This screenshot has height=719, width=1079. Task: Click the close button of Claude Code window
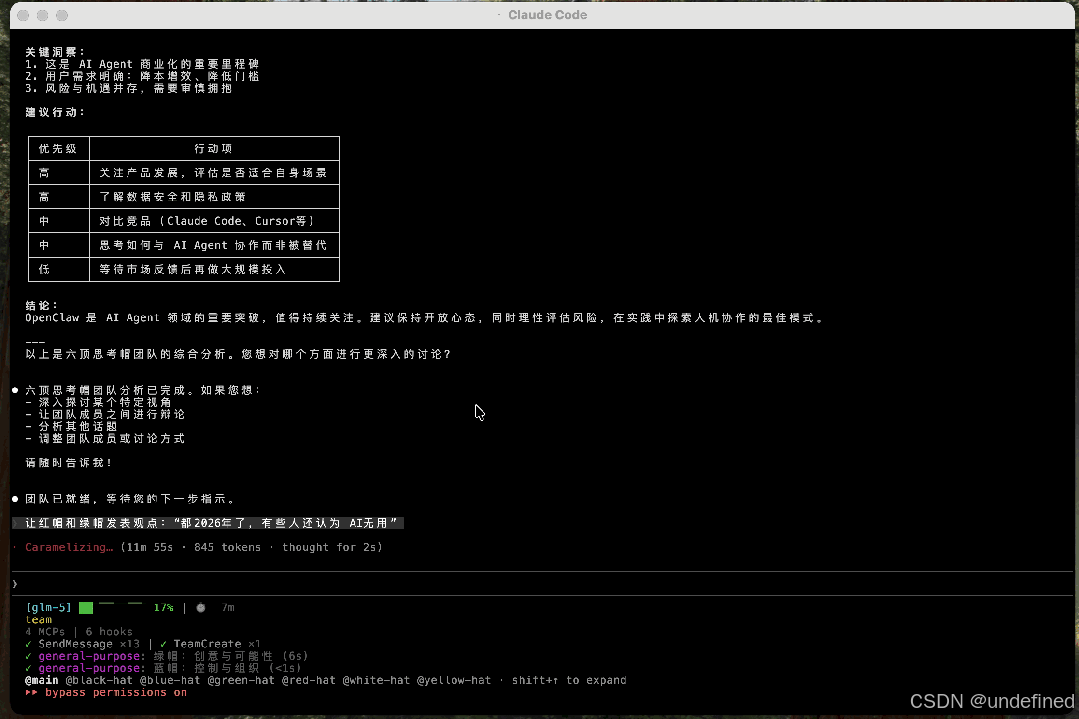pyautogui.click(x=23, y=15)
